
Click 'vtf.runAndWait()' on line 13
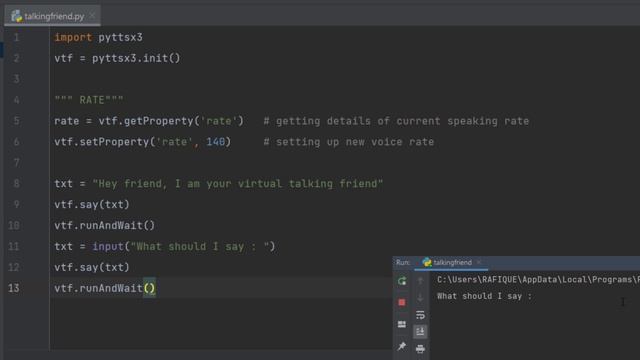click(105, 288)
